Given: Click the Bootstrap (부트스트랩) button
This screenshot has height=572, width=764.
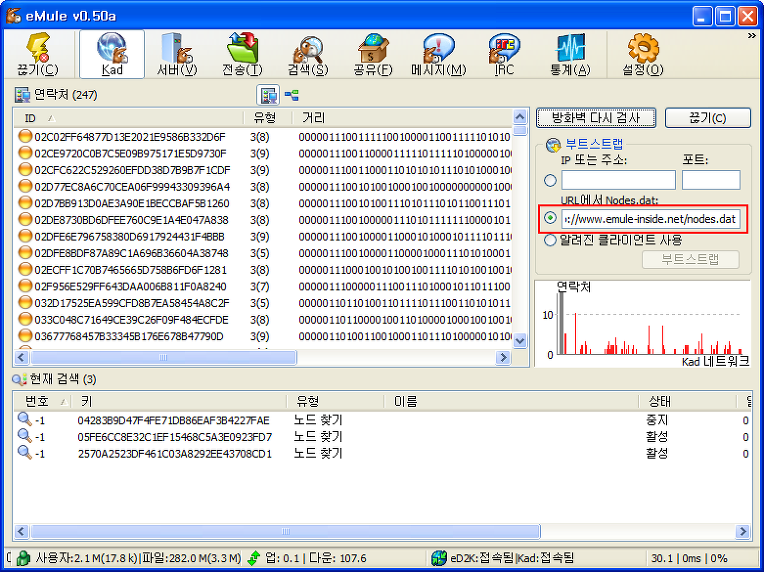Looking at the screenshot, I should click(690, 259).
